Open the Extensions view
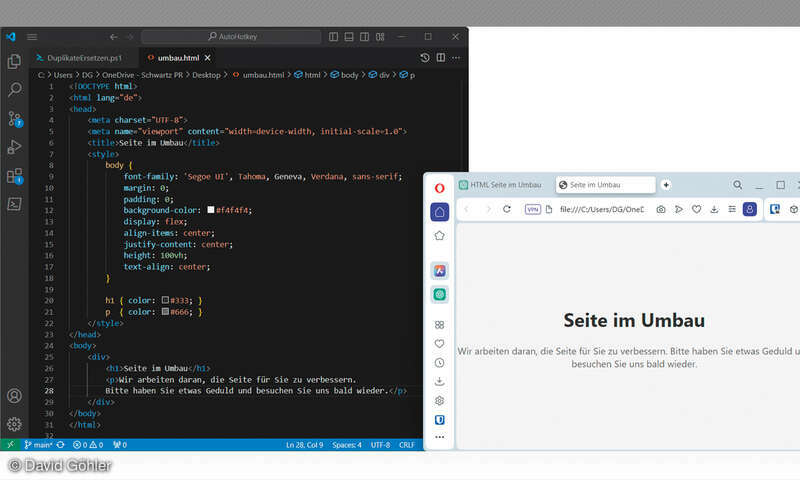 [14, 176]
